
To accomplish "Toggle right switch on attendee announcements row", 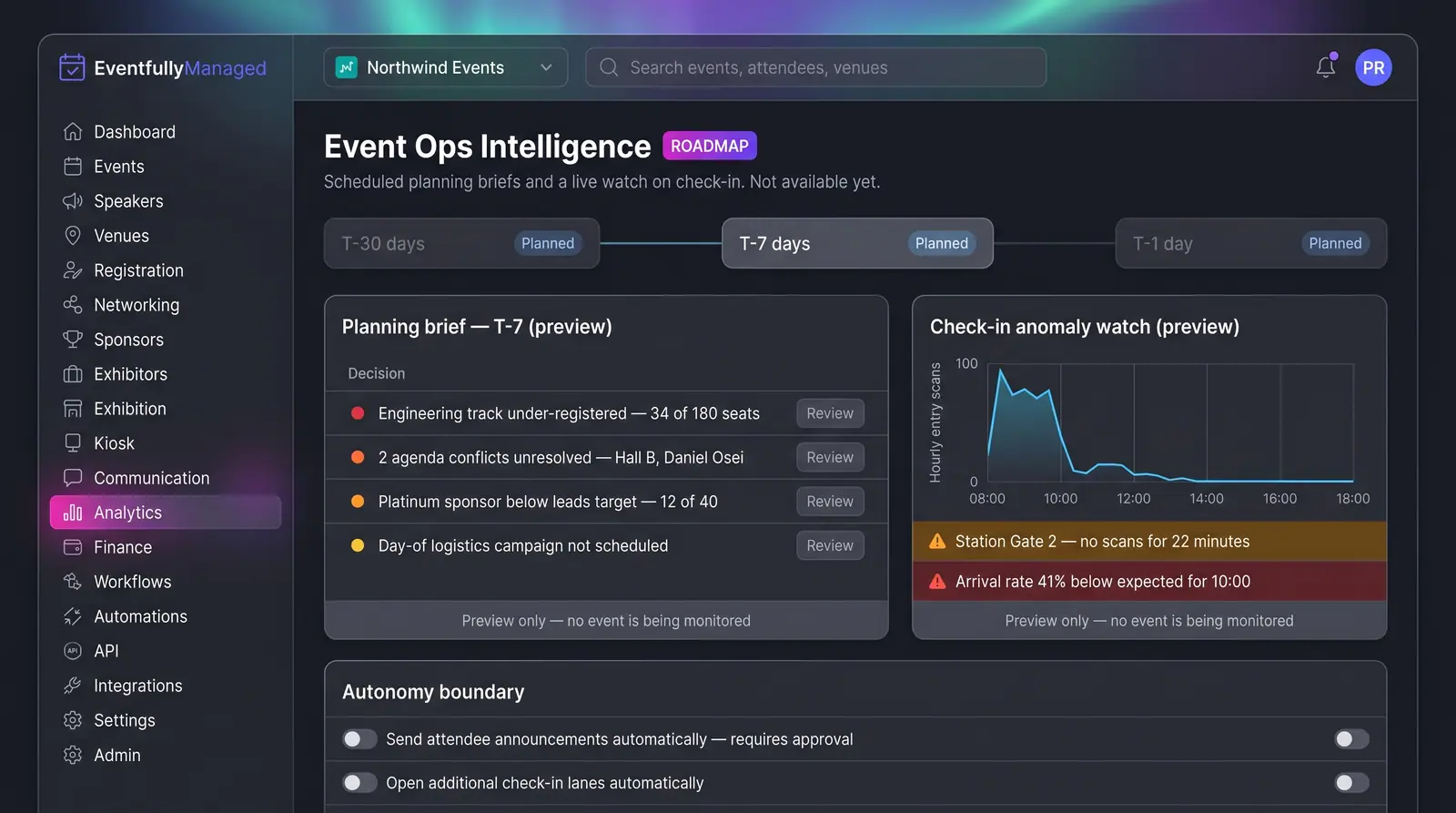I will (1351, 739).
